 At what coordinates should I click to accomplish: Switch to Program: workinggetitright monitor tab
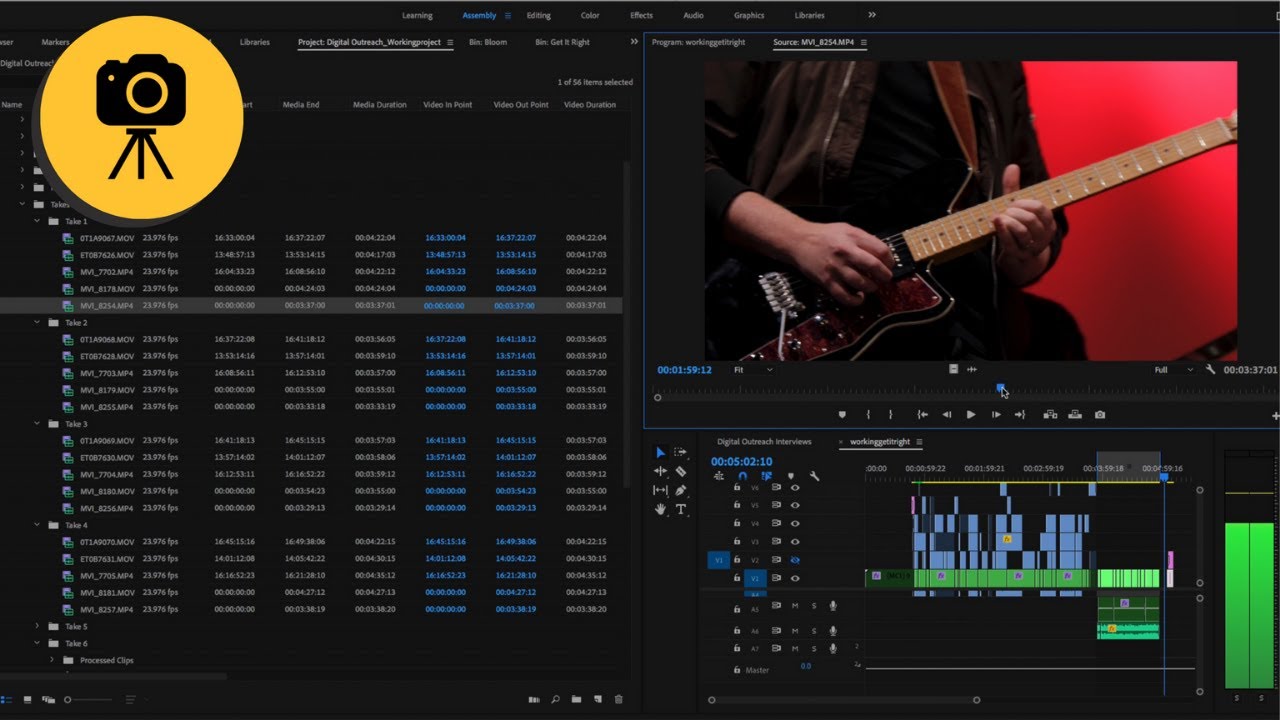[700, 43]
